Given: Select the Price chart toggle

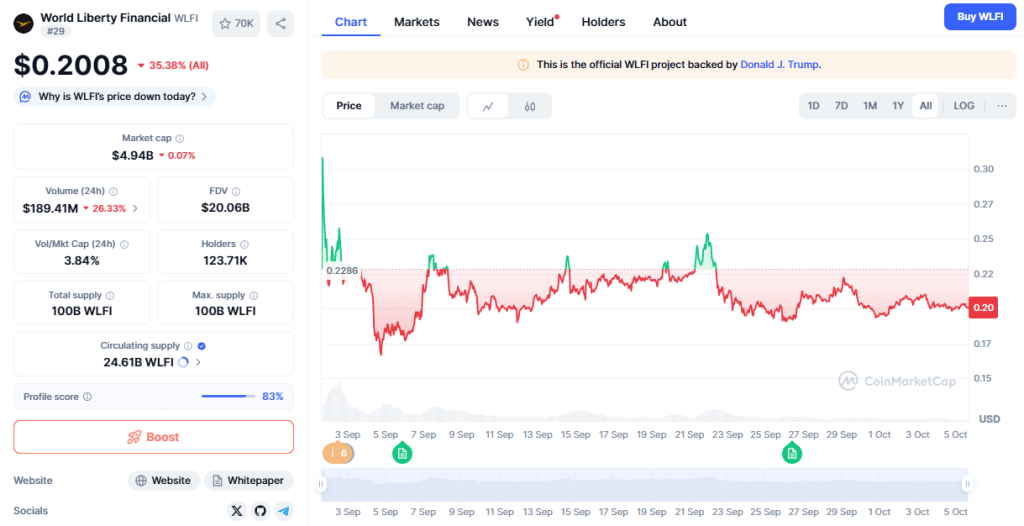Looking at the screenshot, I should [x=349, y=106].
